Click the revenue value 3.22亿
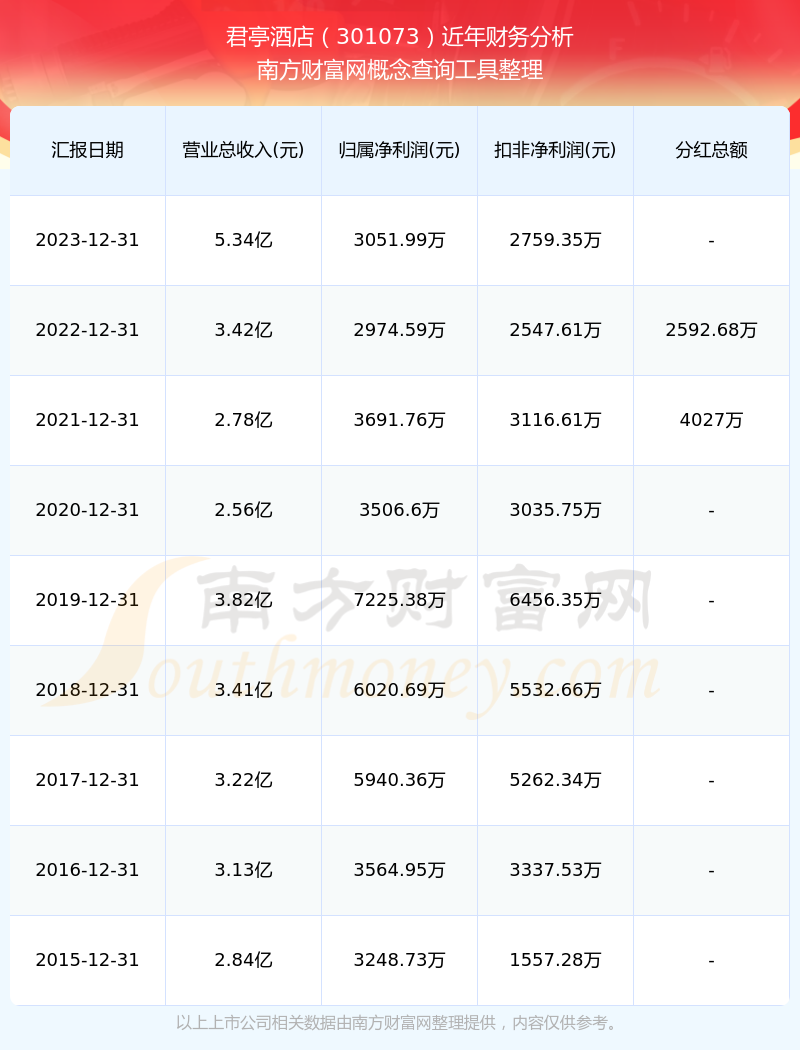 coord(244,780)
